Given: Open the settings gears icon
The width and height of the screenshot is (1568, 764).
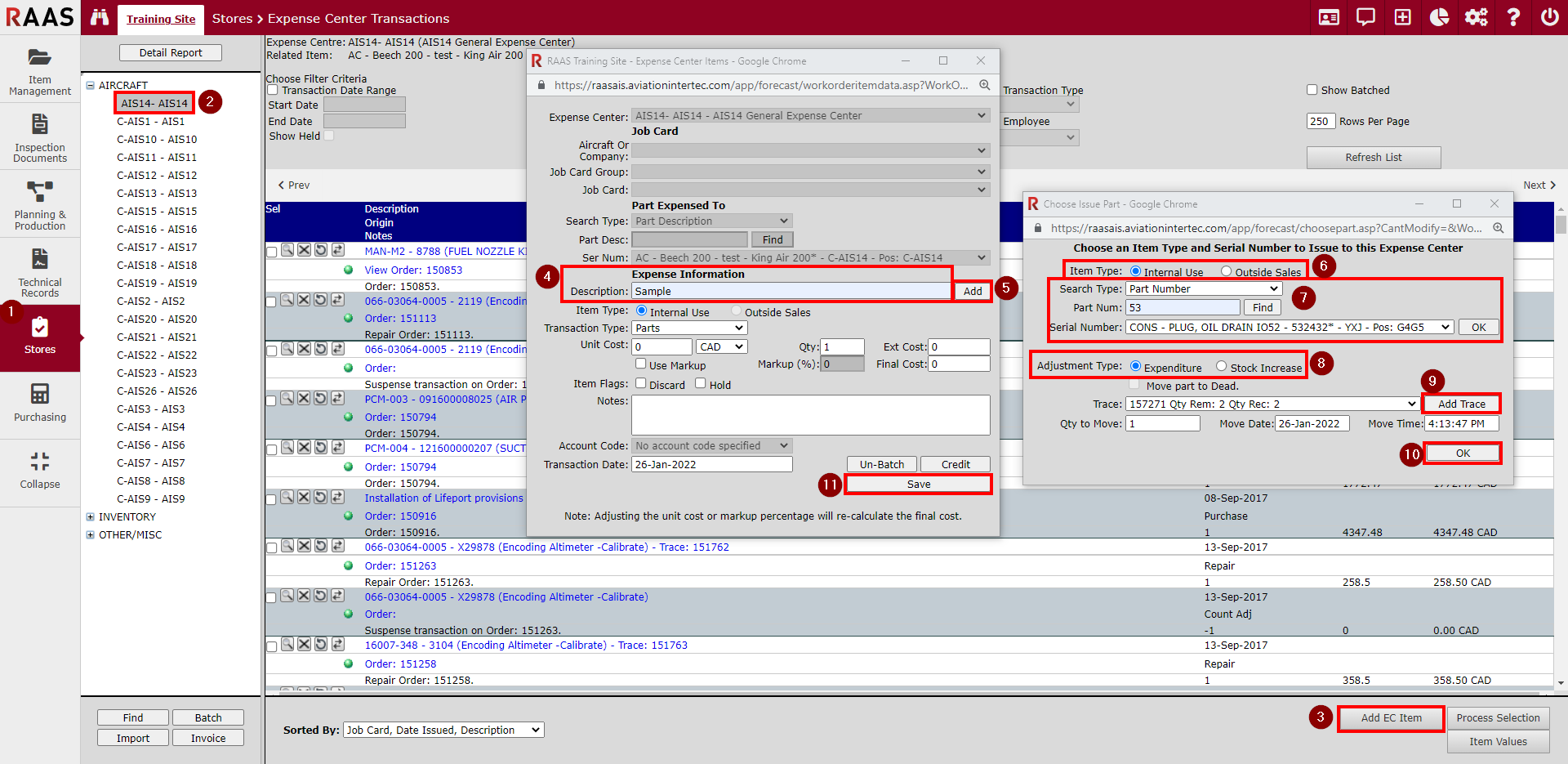Looking at the screenshot, I should point(1476,17).
